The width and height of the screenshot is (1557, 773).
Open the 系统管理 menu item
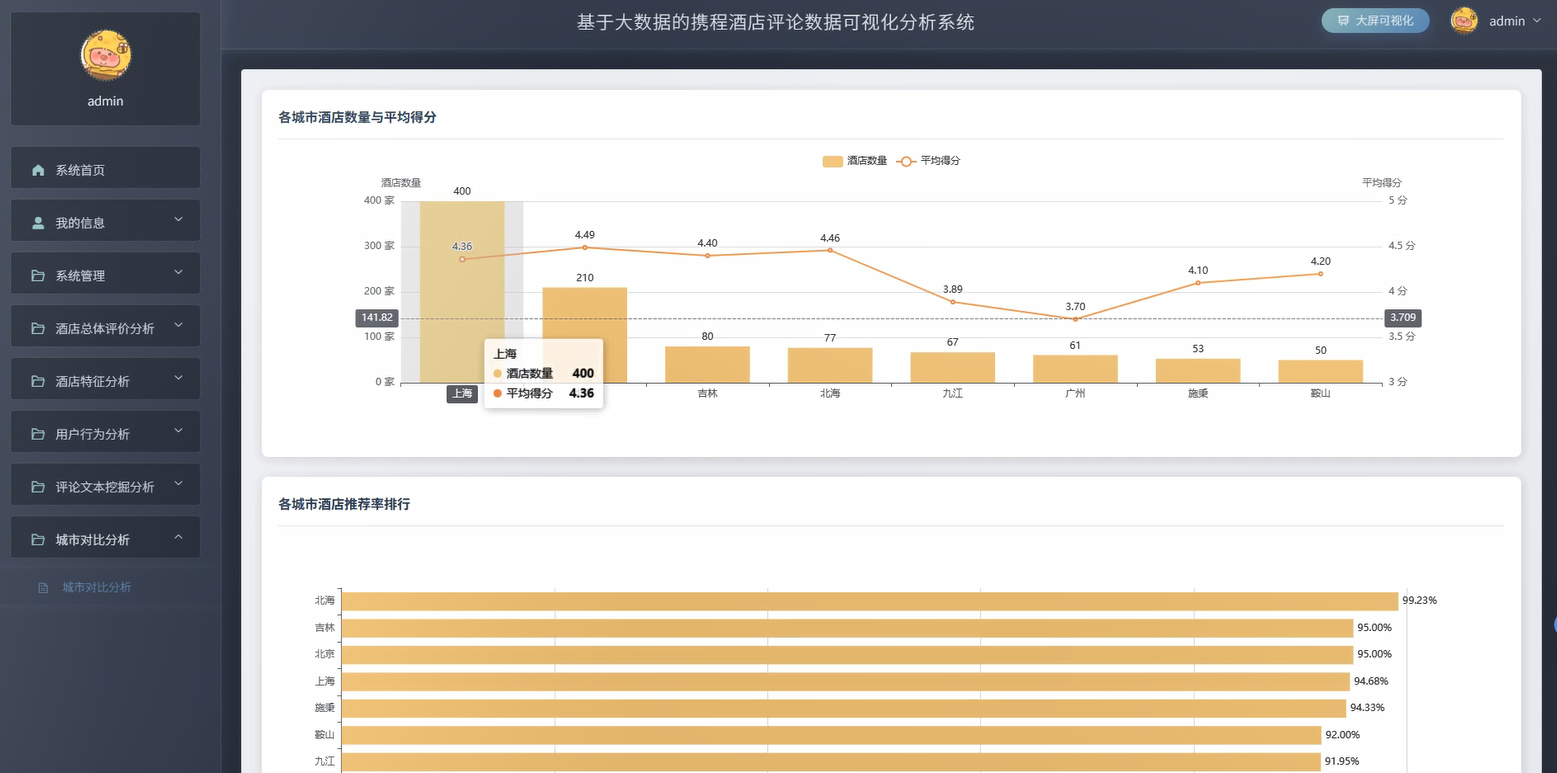point(105,274)
